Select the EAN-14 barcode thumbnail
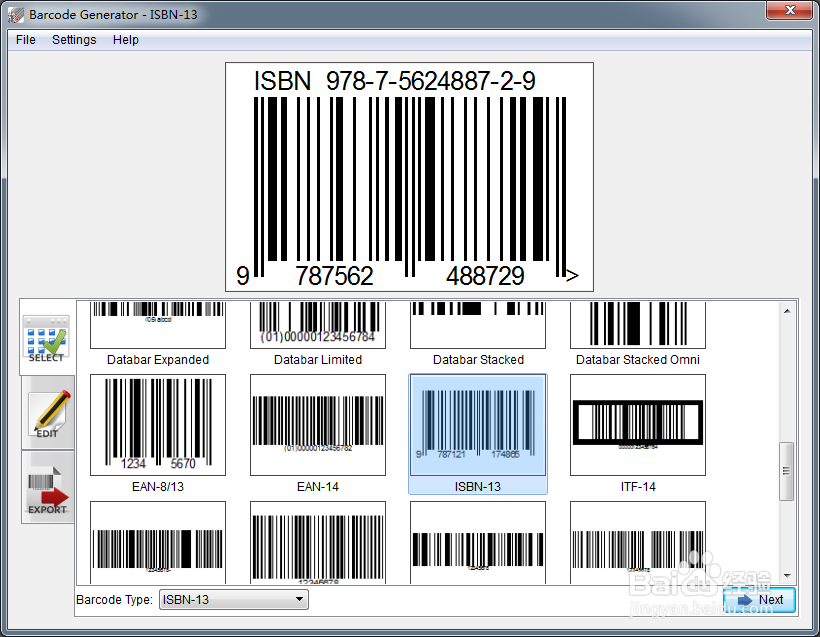 click(318, 425)
